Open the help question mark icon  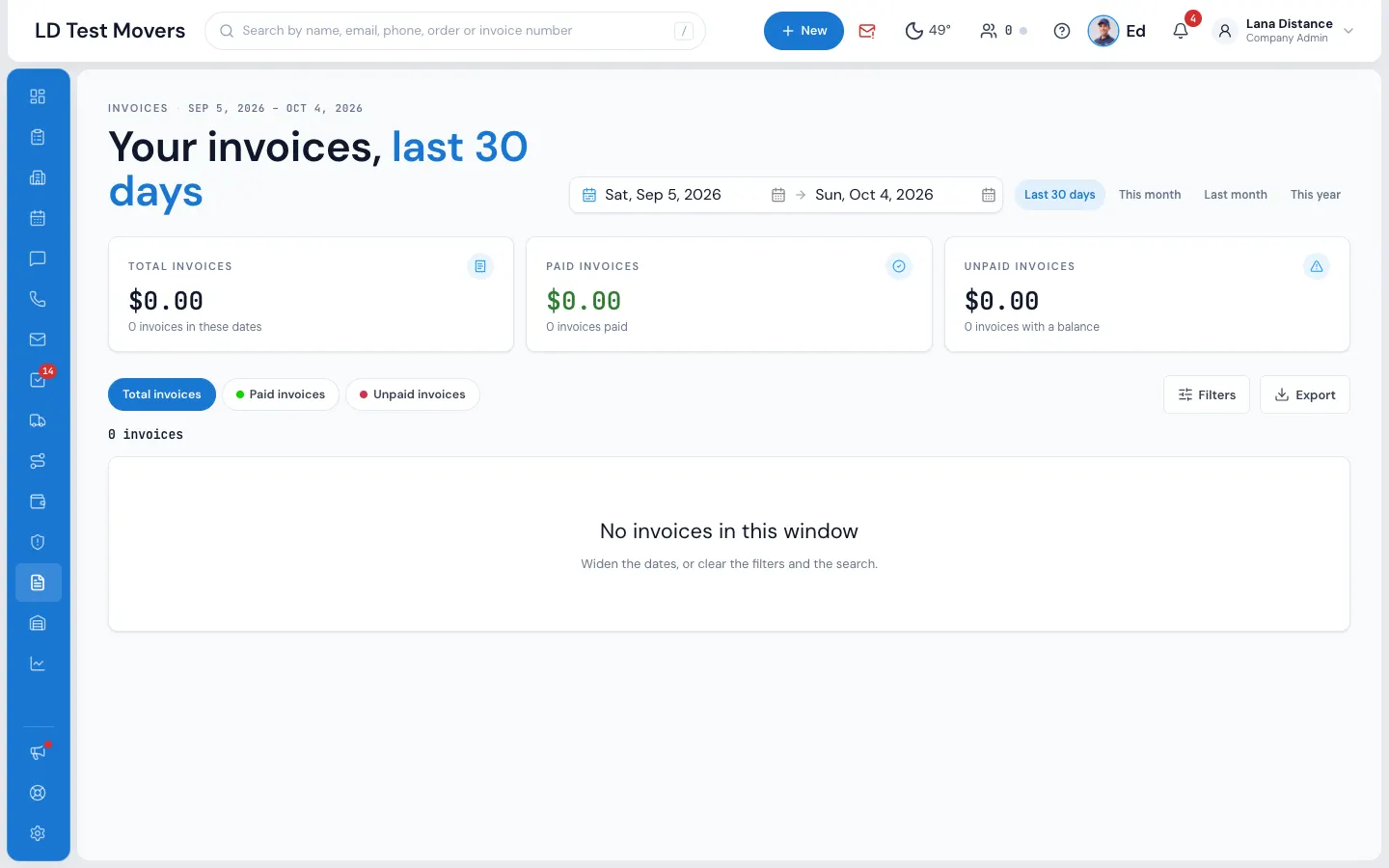click(x=1062, y=31)
